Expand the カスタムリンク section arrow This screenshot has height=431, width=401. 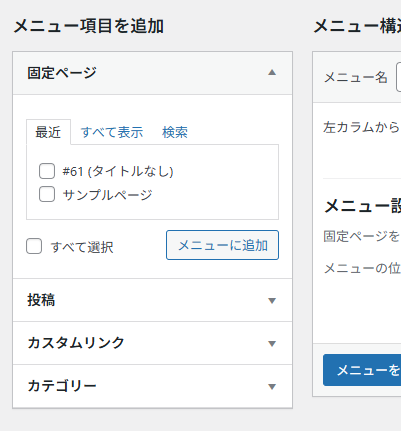coord(272,344)
